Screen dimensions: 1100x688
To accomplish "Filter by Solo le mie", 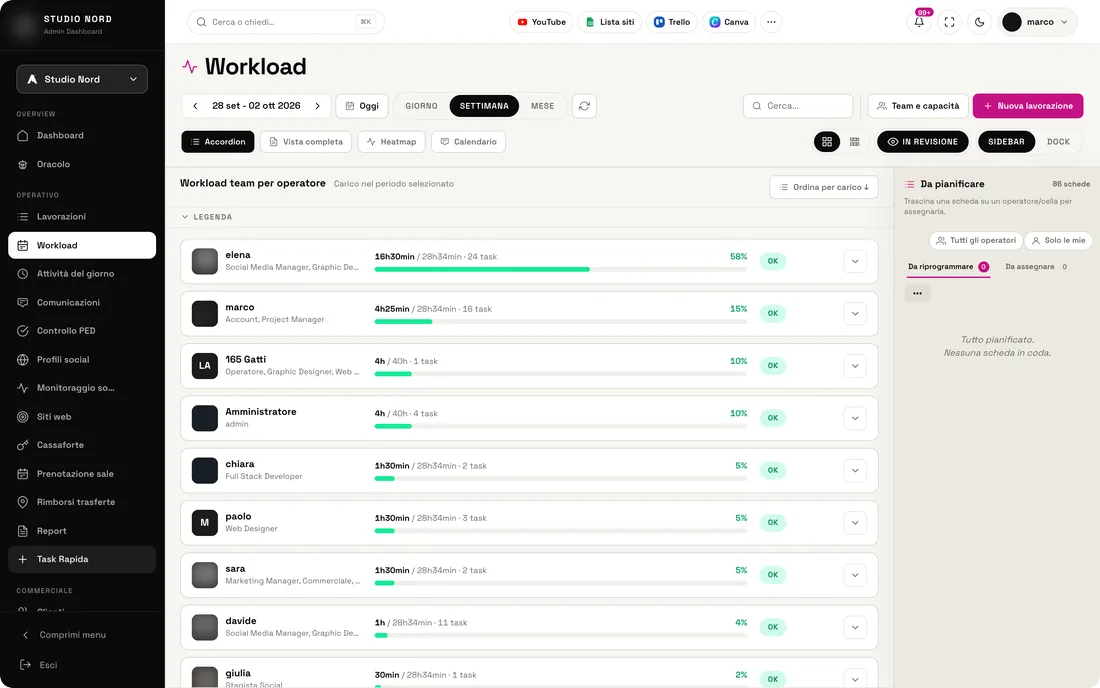I will point(1059,241).
